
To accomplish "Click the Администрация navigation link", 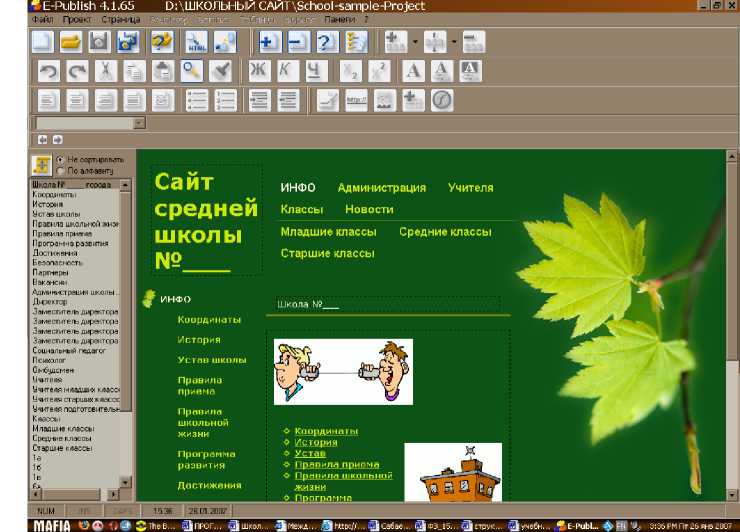I will 381,188.
